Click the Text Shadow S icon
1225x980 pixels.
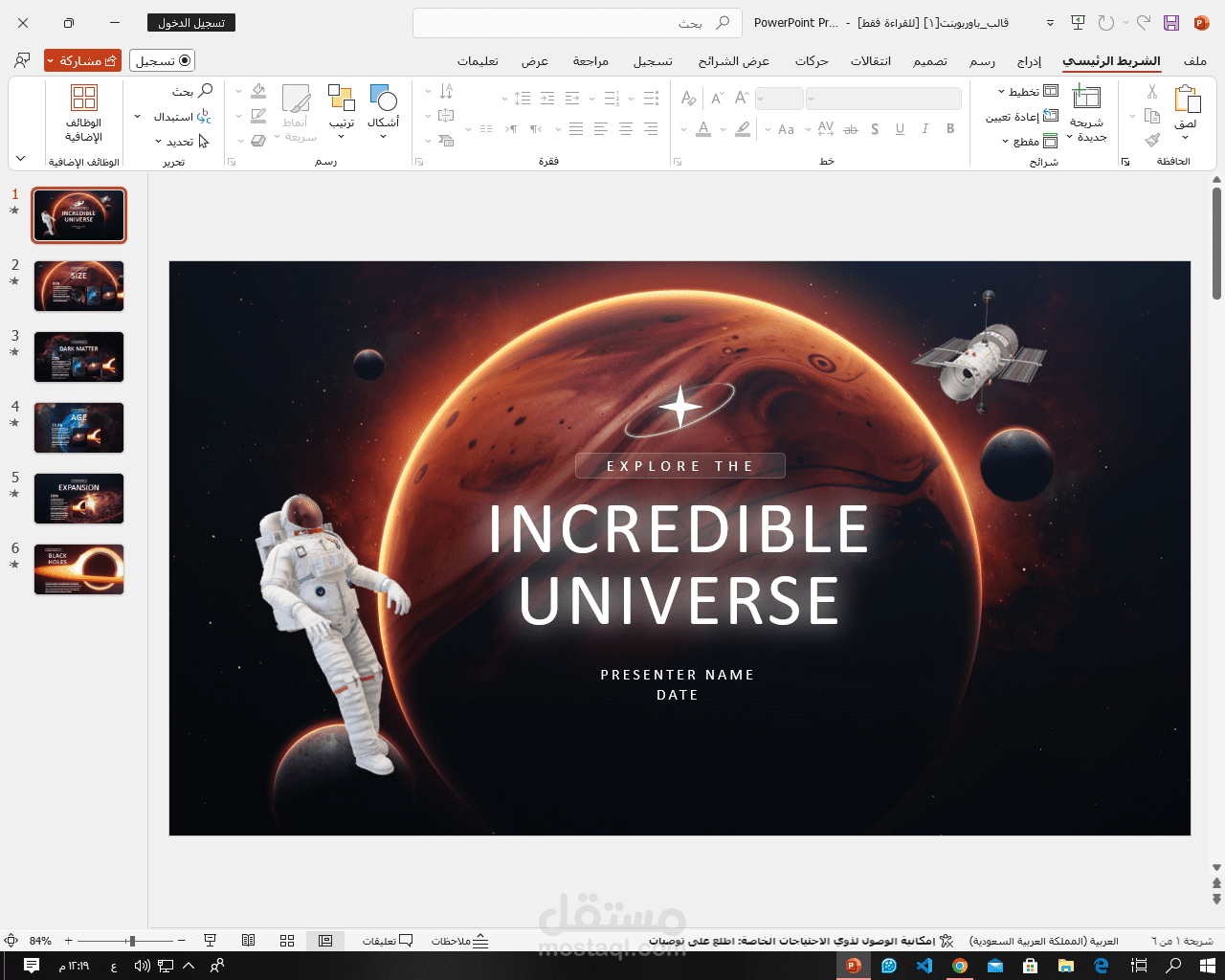(875, 129)
